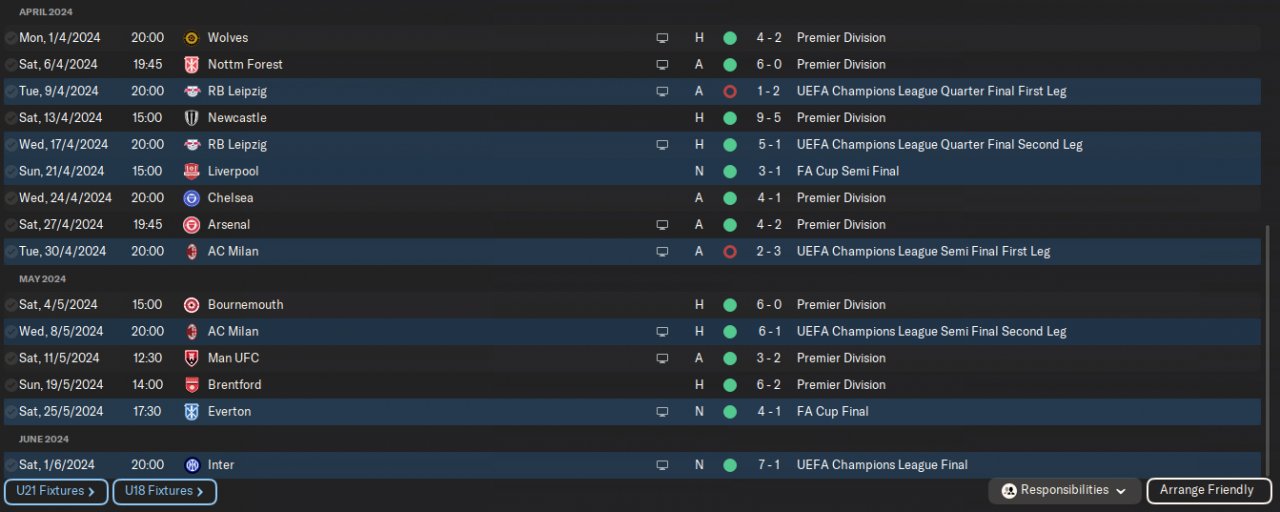Click the Chelsea club badge

pyautogui.click(x=192, y=198)
